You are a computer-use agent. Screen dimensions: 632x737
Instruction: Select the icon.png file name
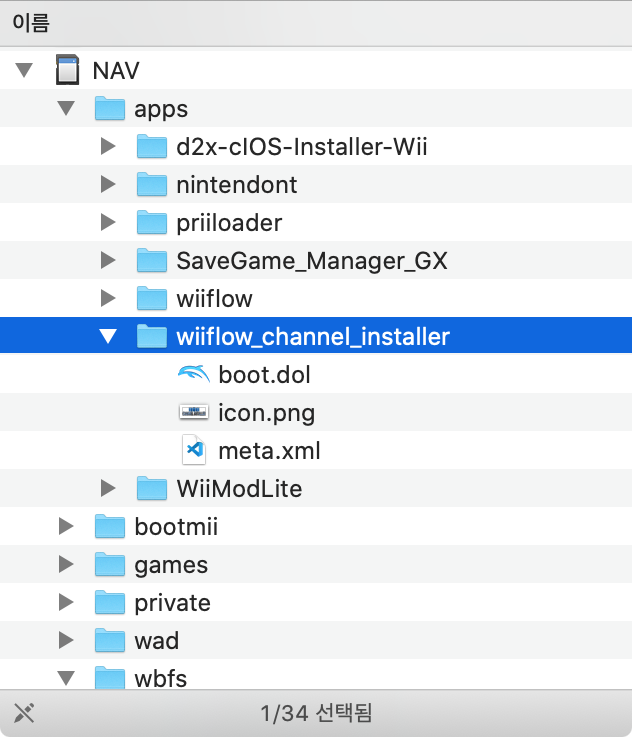coord(266,414)
